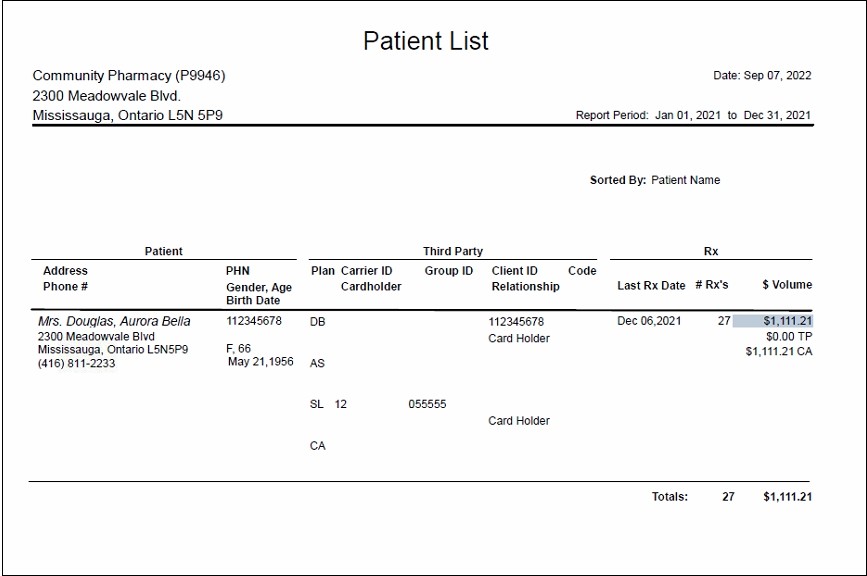This screenshot has height=576, width=867.
Task: Click the DB plan code entry
Action: 317,323
